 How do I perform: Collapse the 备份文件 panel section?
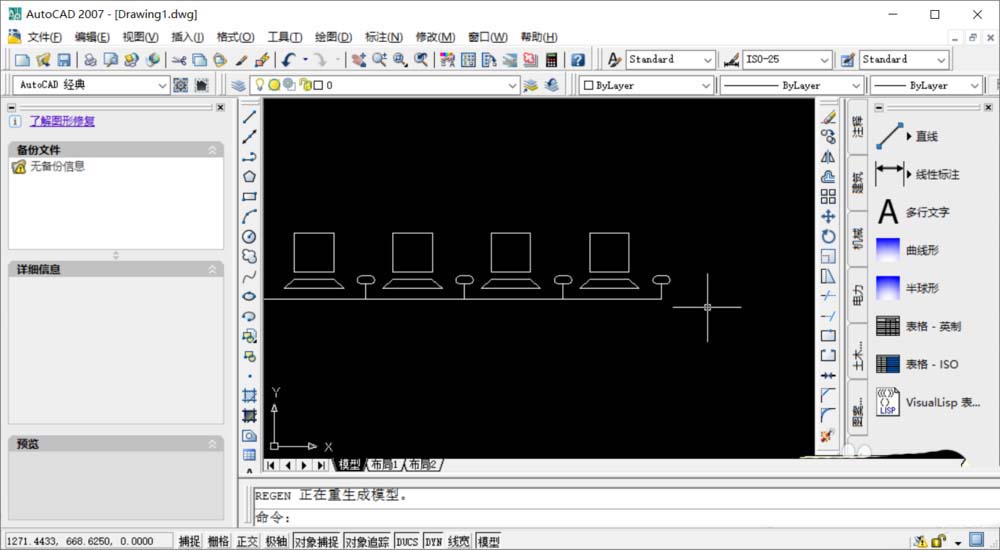(x=212, y=150)
